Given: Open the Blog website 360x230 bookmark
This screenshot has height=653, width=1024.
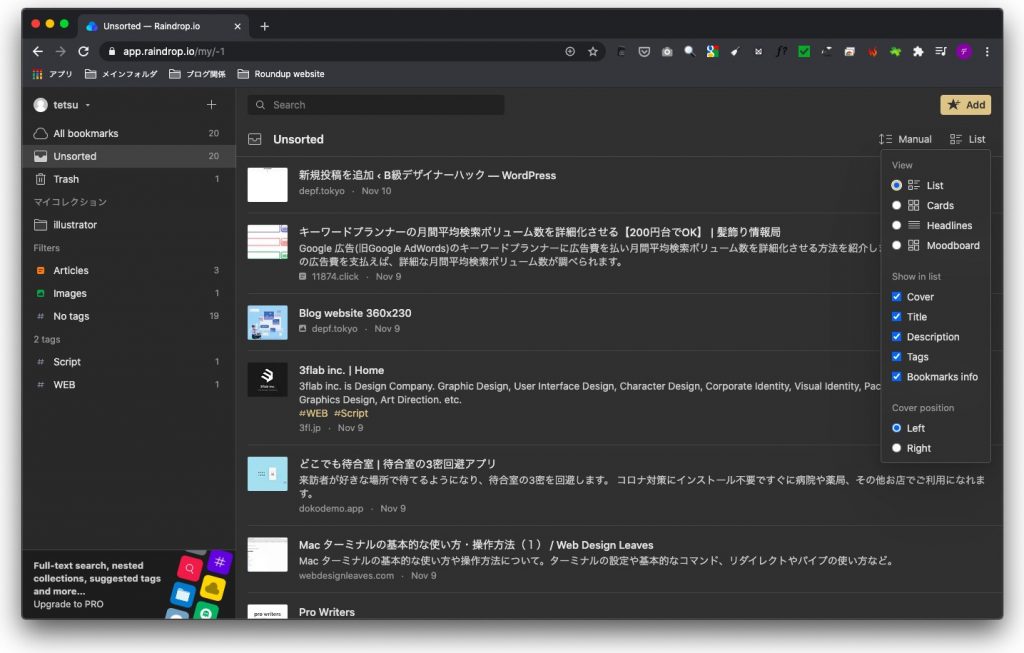Looking at the screenshot, I should [355, 313].
